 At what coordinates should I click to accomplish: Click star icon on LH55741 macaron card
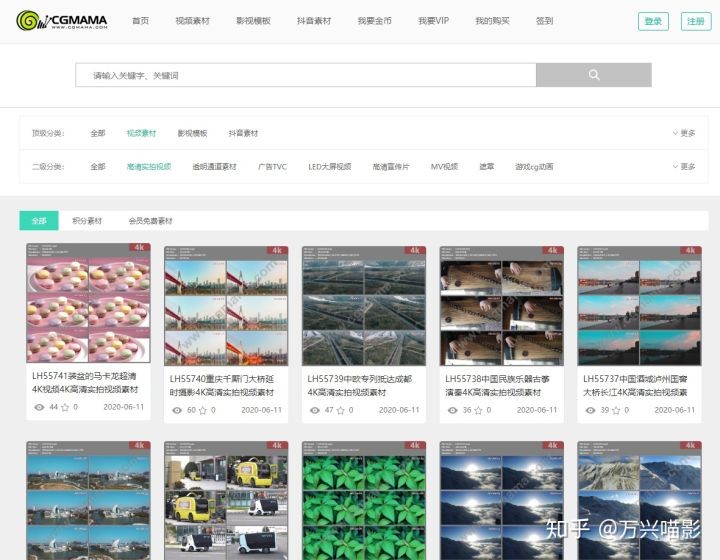pyautogui.click(x=64, y=408)
